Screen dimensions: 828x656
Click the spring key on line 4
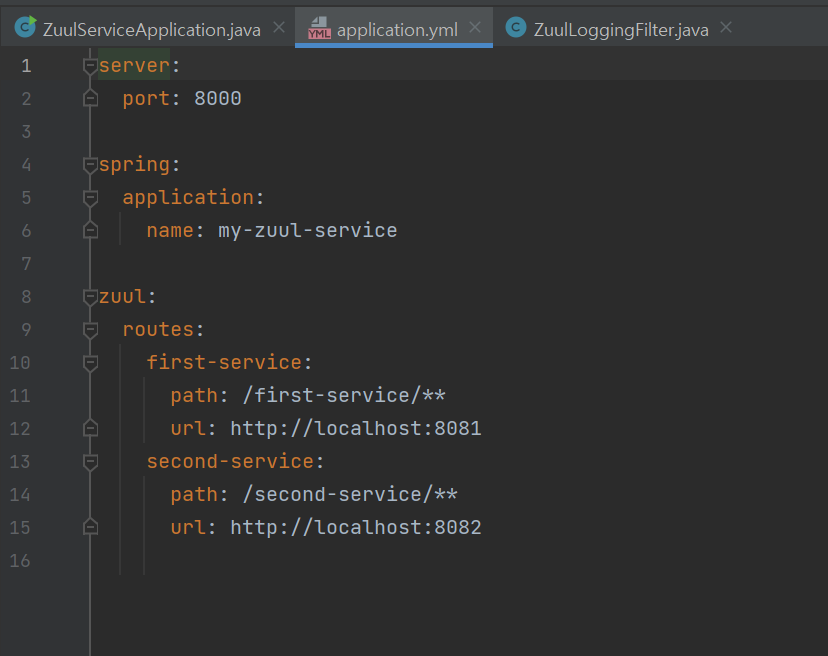134,165
